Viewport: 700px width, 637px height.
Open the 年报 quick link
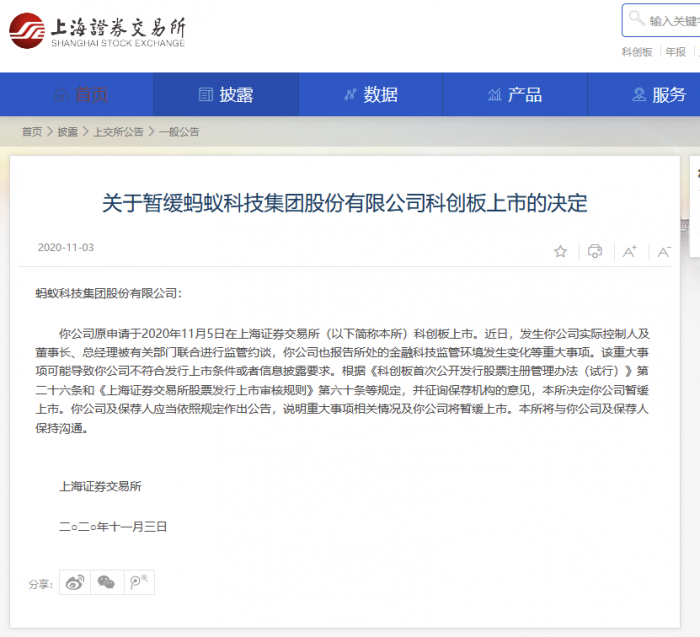coord(675,52)
